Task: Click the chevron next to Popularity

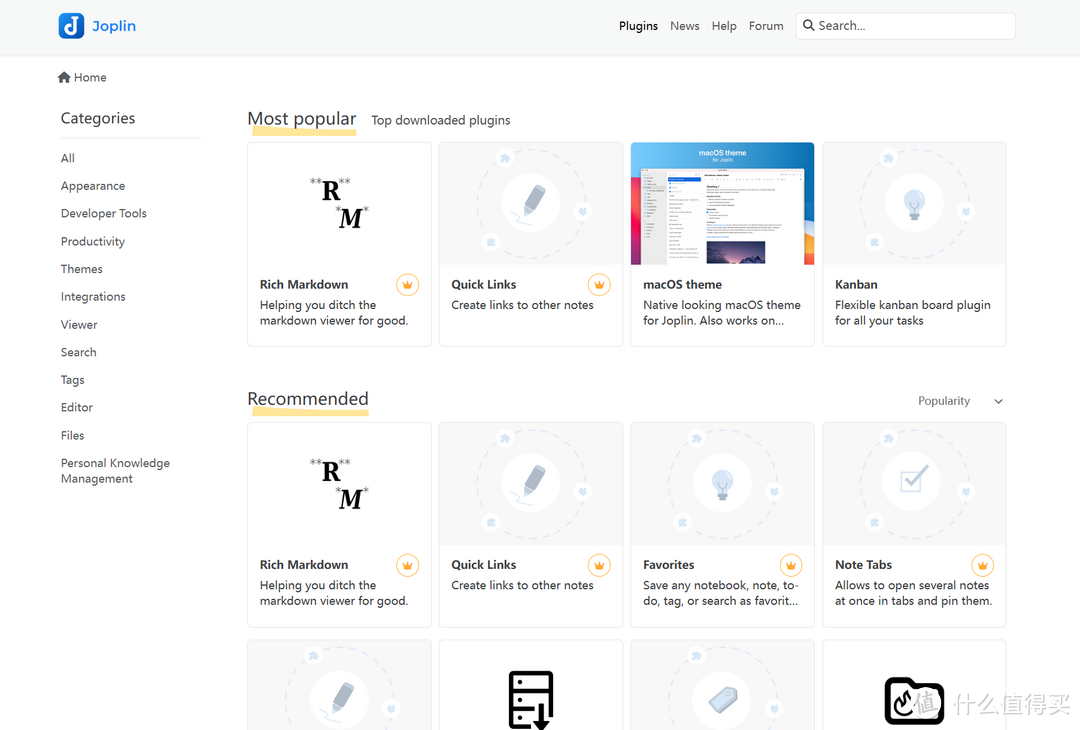Action: tap(998, 402)
